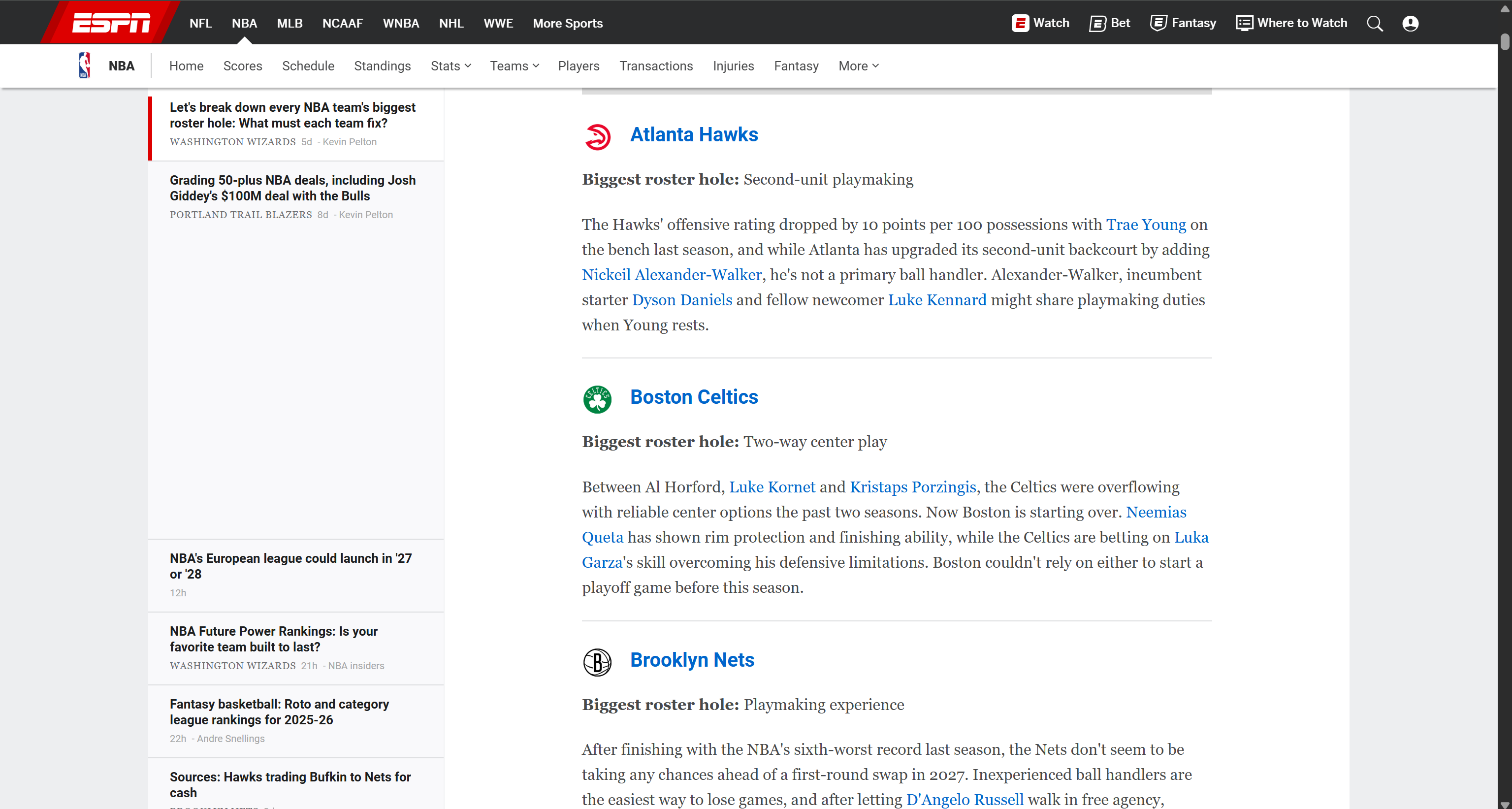1512x809 pixels.
Task: Click the user profile icon
Action: tap(1410, 24)
